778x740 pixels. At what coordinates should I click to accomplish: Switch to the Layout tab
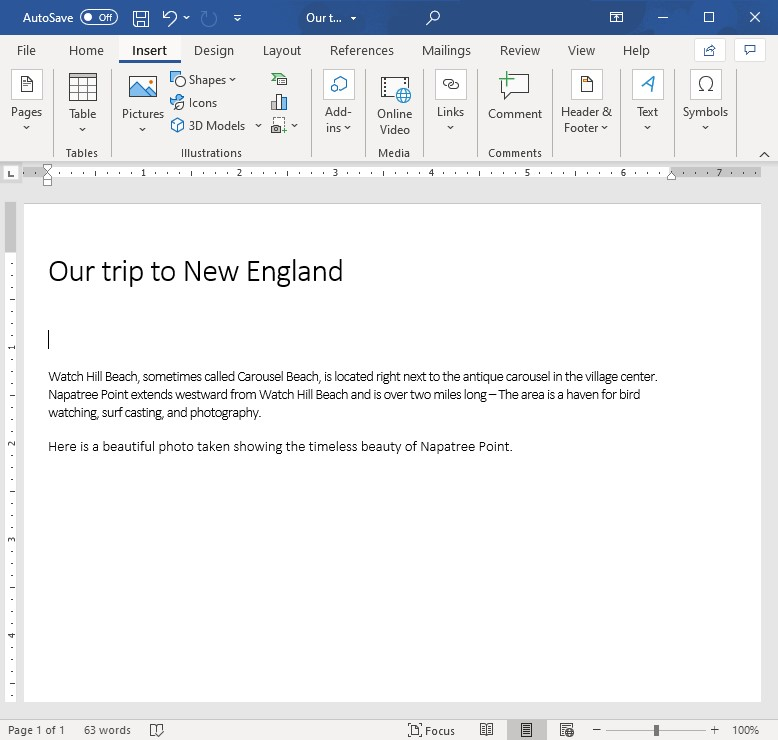[282, 51]
